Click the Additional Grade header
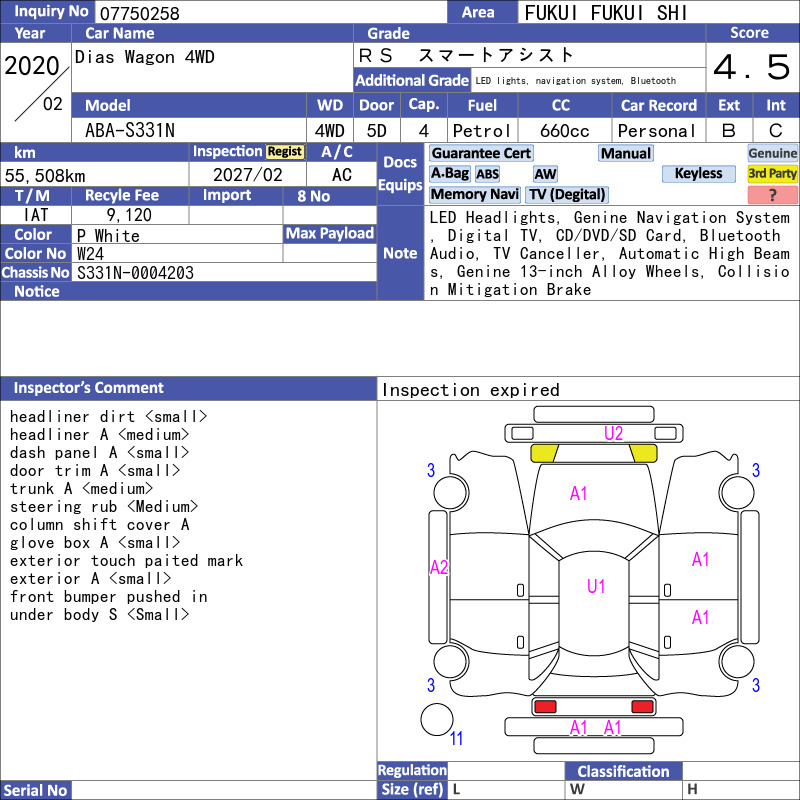This screenshot has width=800, height=800. (412, 81)
